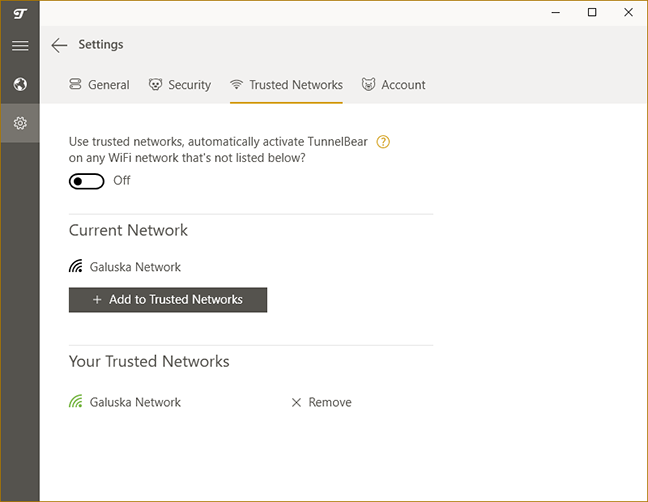This screenshot has height=502, width=648.
Task: Click the Your Trusted Networks heading
Action: [x=149, y=361]
